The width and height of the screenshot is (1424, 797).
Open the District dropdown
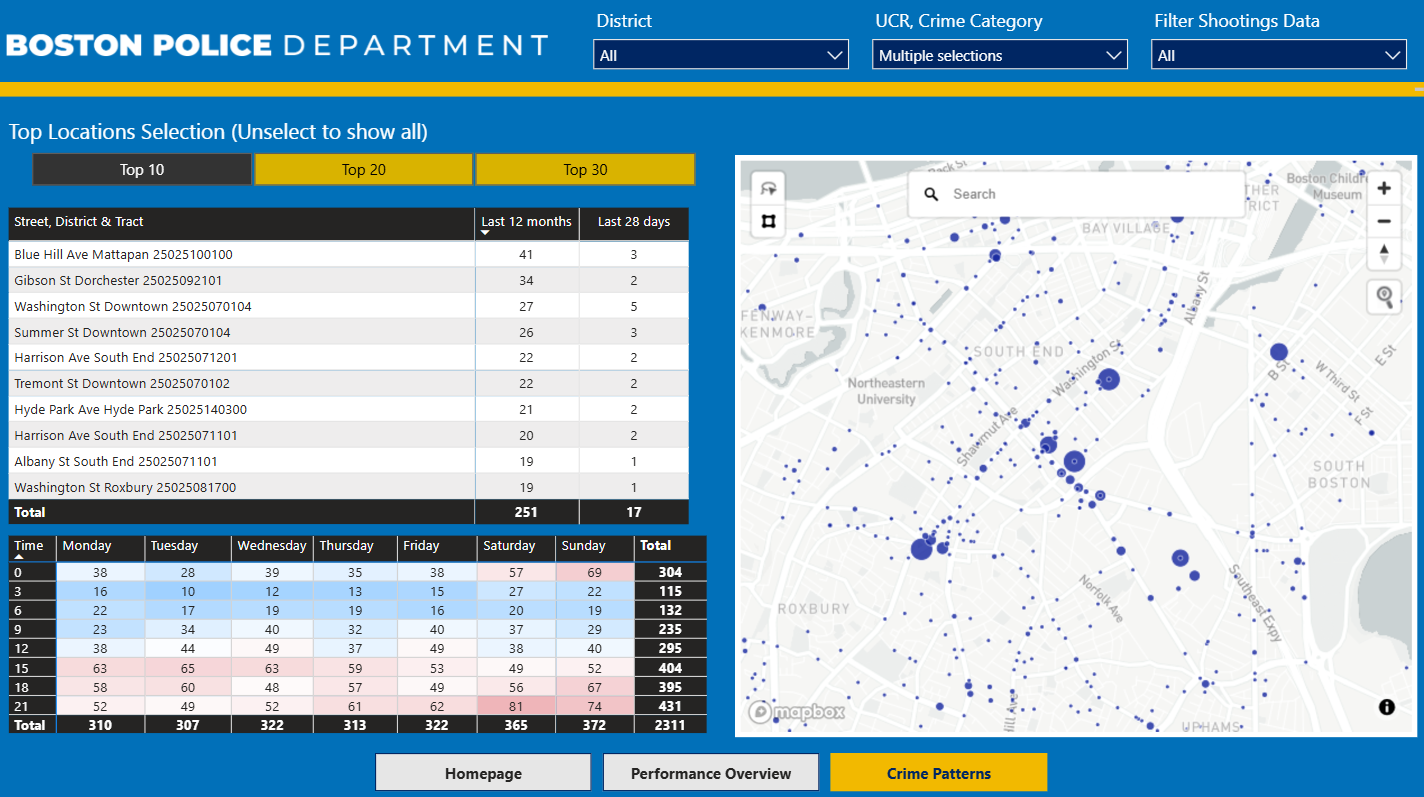(721, 55)
